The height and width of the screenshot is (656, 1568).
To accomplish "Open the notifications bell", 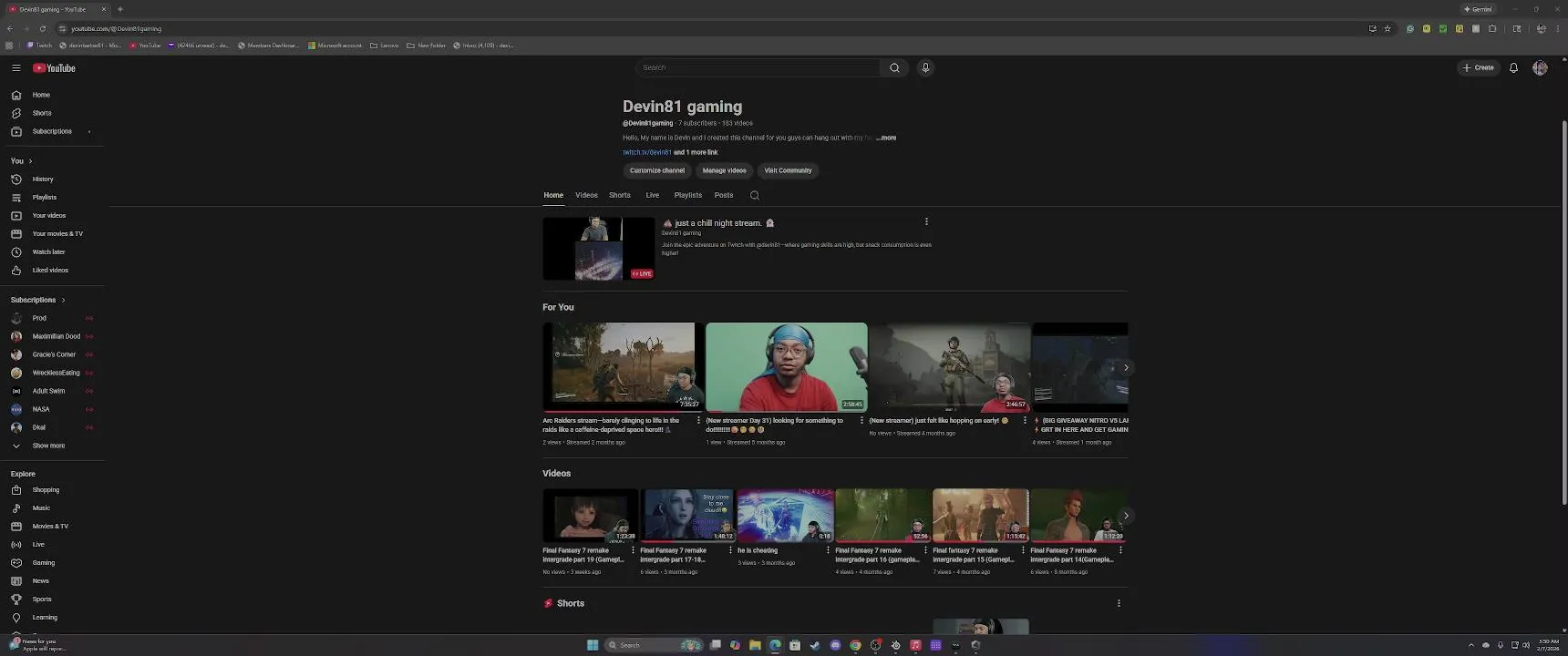I will coord(1513,67).
